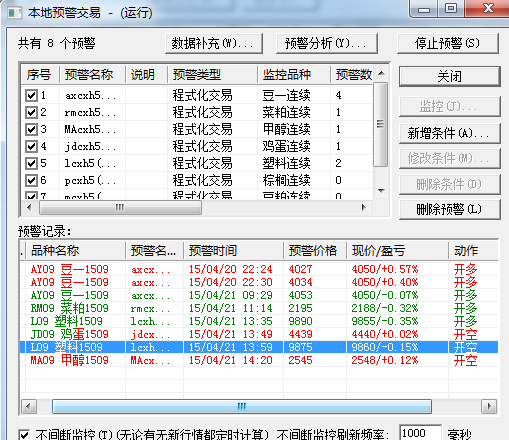
Task: Uncheck alert row 4 jdcxh5 checkbox
Action: [x=31, y=146]
